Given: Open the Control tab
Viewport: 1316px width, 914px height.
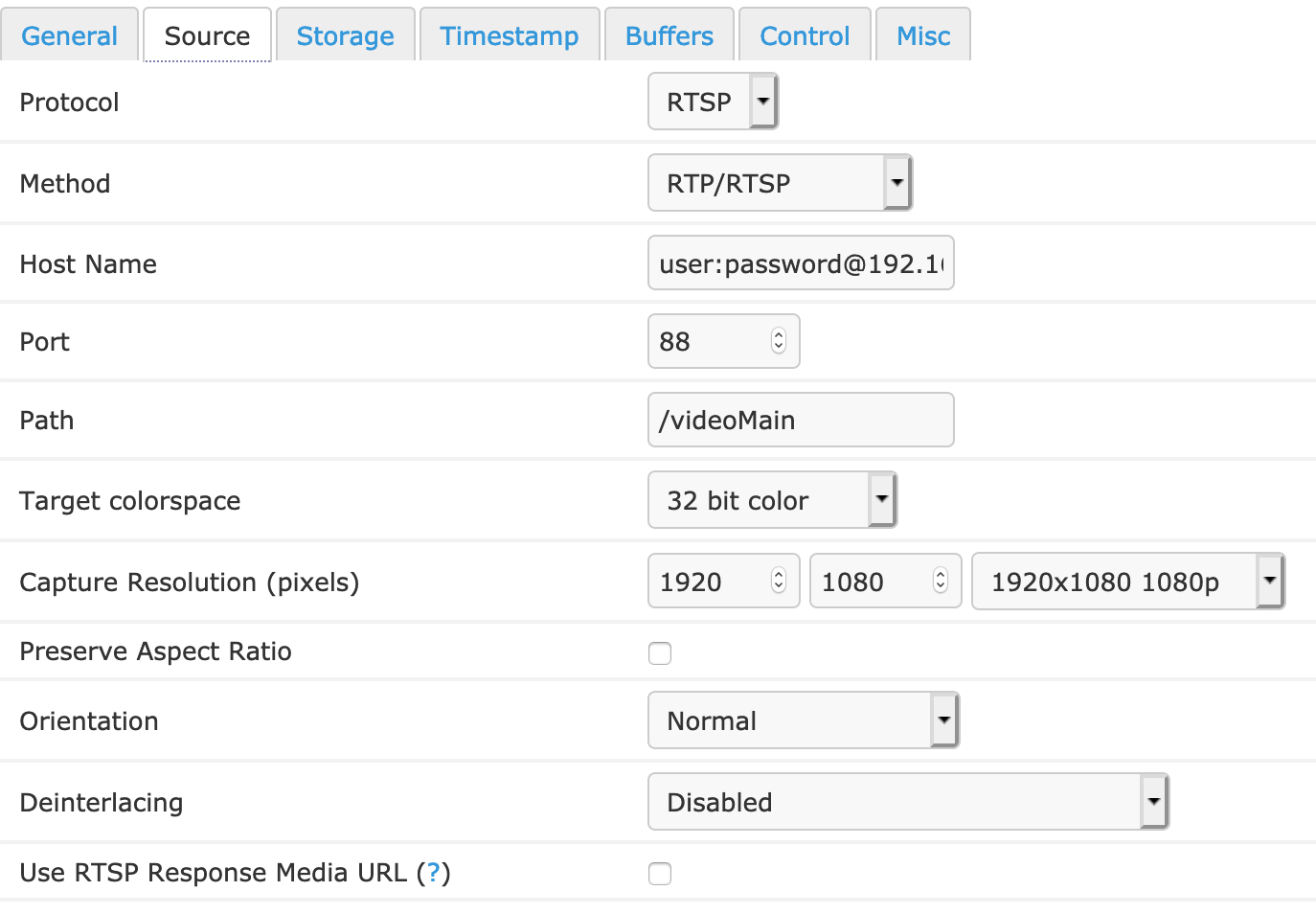Looking at the screenshot, I should (x=804, y=34).
